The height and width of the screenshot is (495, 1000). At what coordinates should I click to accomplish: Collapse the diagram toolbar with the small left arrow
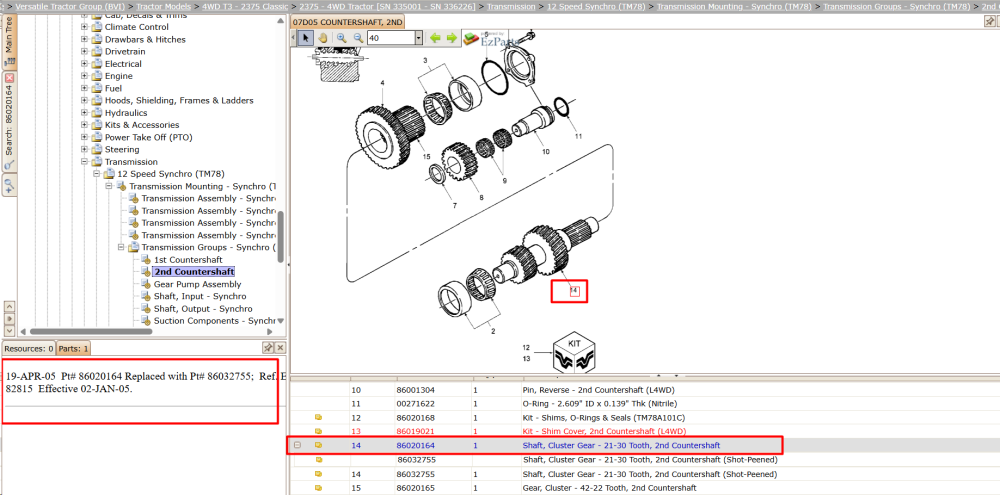click(x=294, y=38)
